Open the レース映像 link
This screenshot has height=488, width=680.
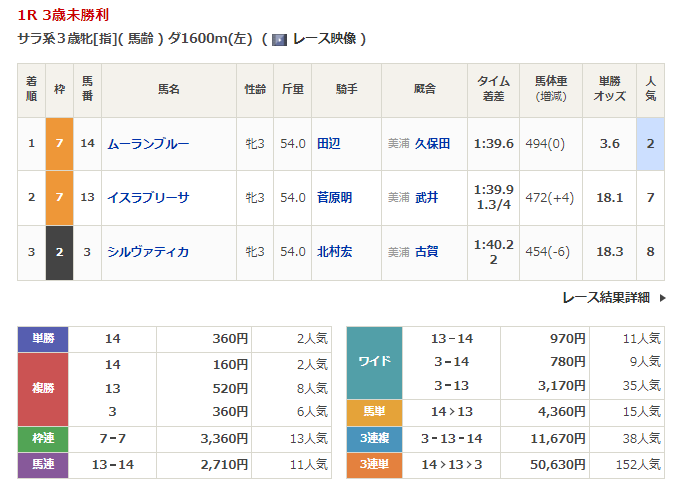[324, 39]
